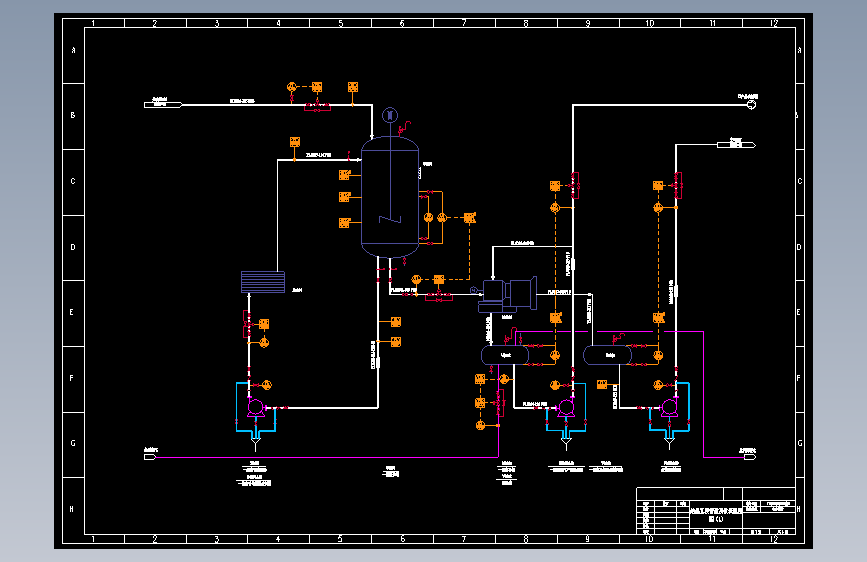This screenshot has width=867, height=562.
Task: Select the middle pump of the three pumps
Action: click(566, 408)
